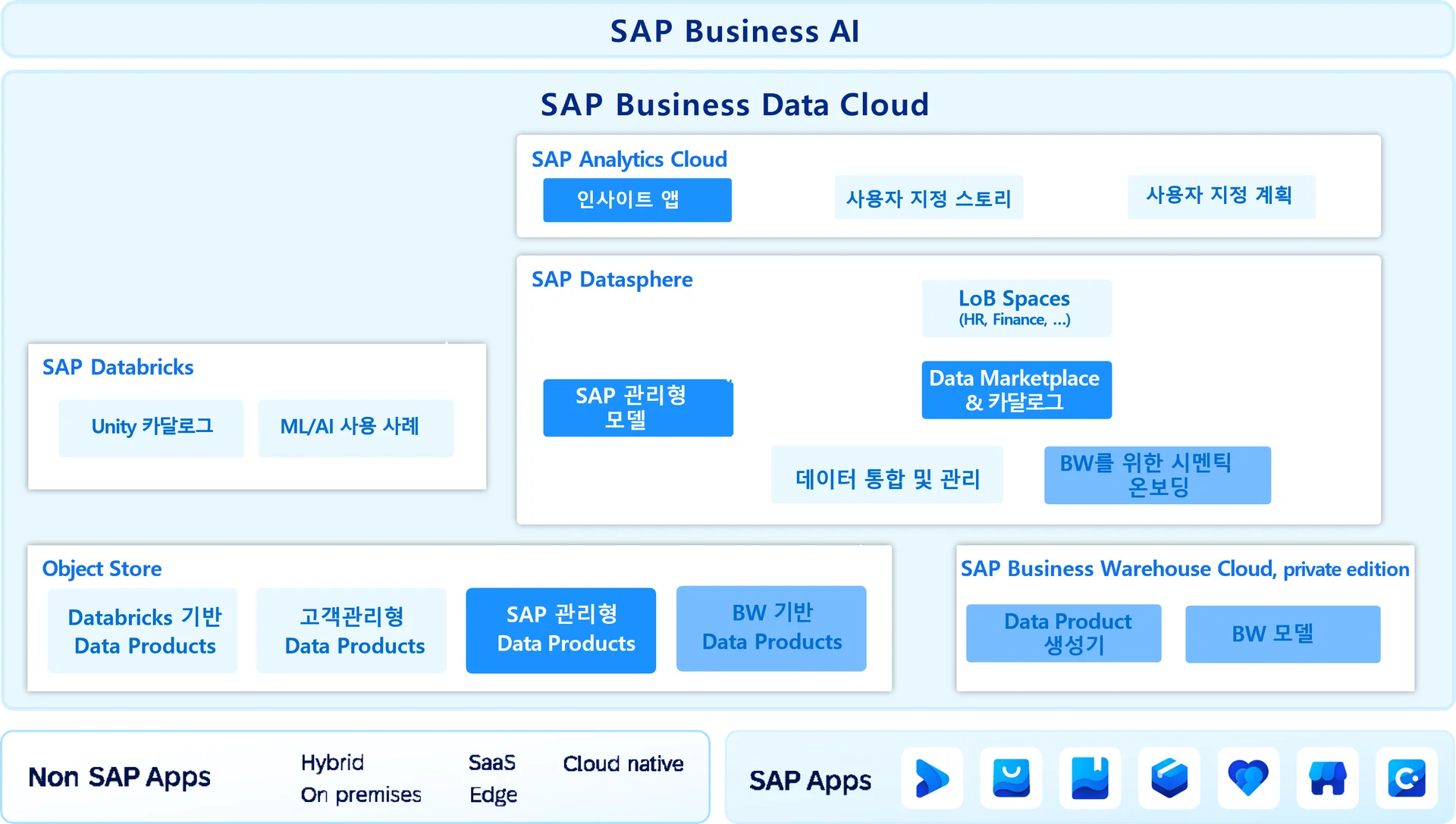
Task: Click the letter C SAP app icon
Action: click(1407, 779)
